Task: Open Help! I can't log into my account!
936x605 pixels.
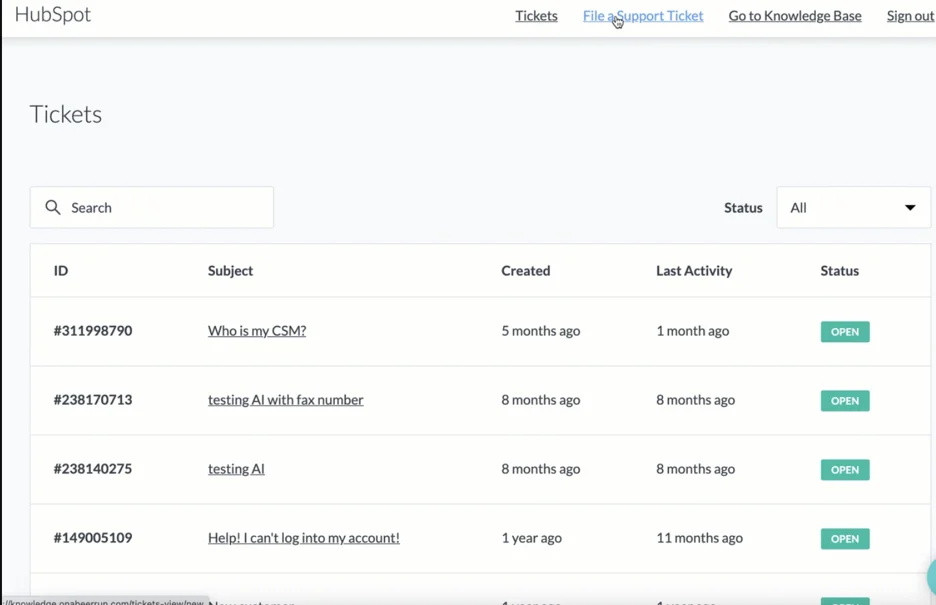Action: [303, 537]
